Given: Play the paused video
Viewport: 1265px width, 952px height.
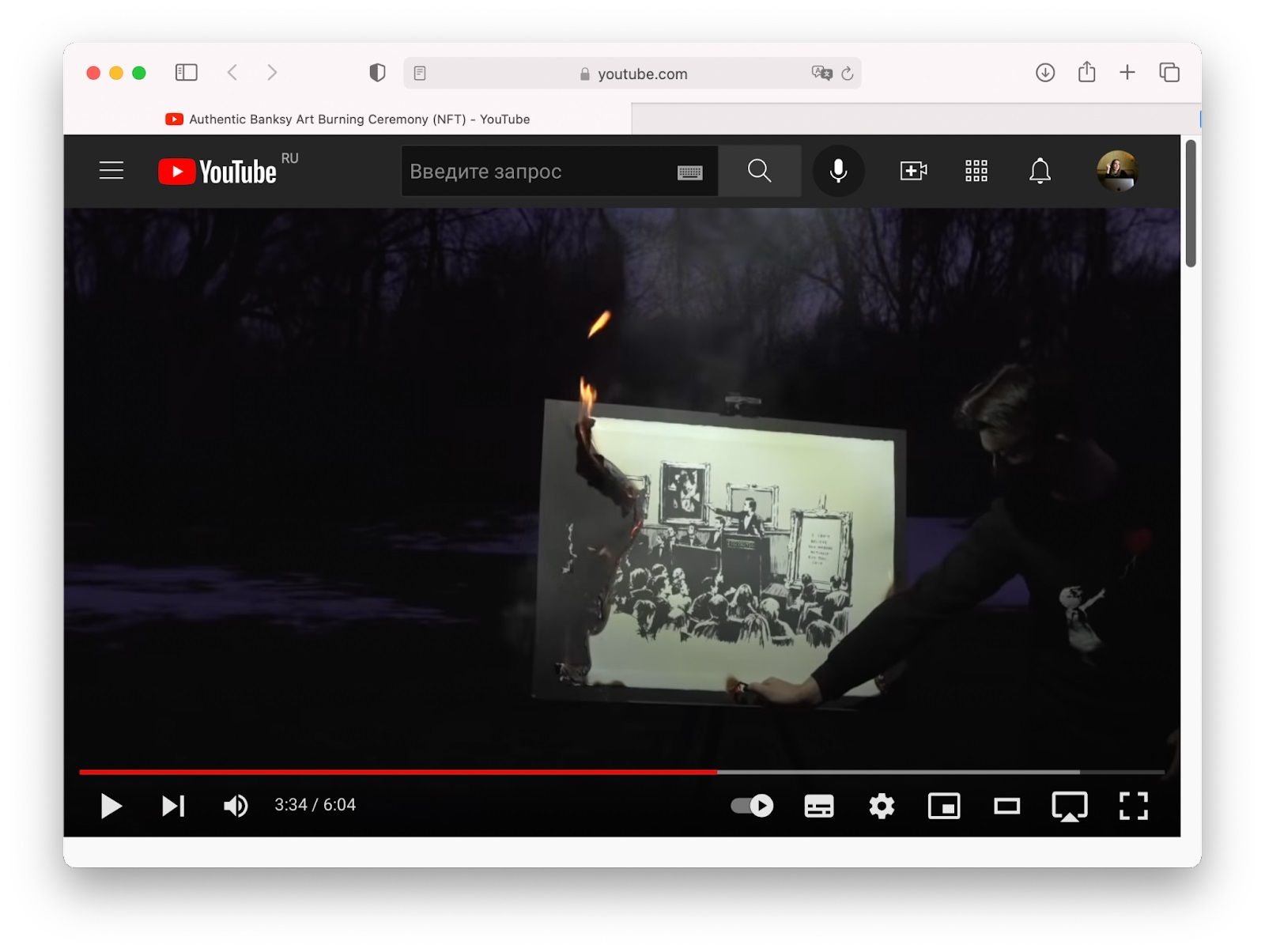Looking at the screenshot, I should (x=111, y=806).
